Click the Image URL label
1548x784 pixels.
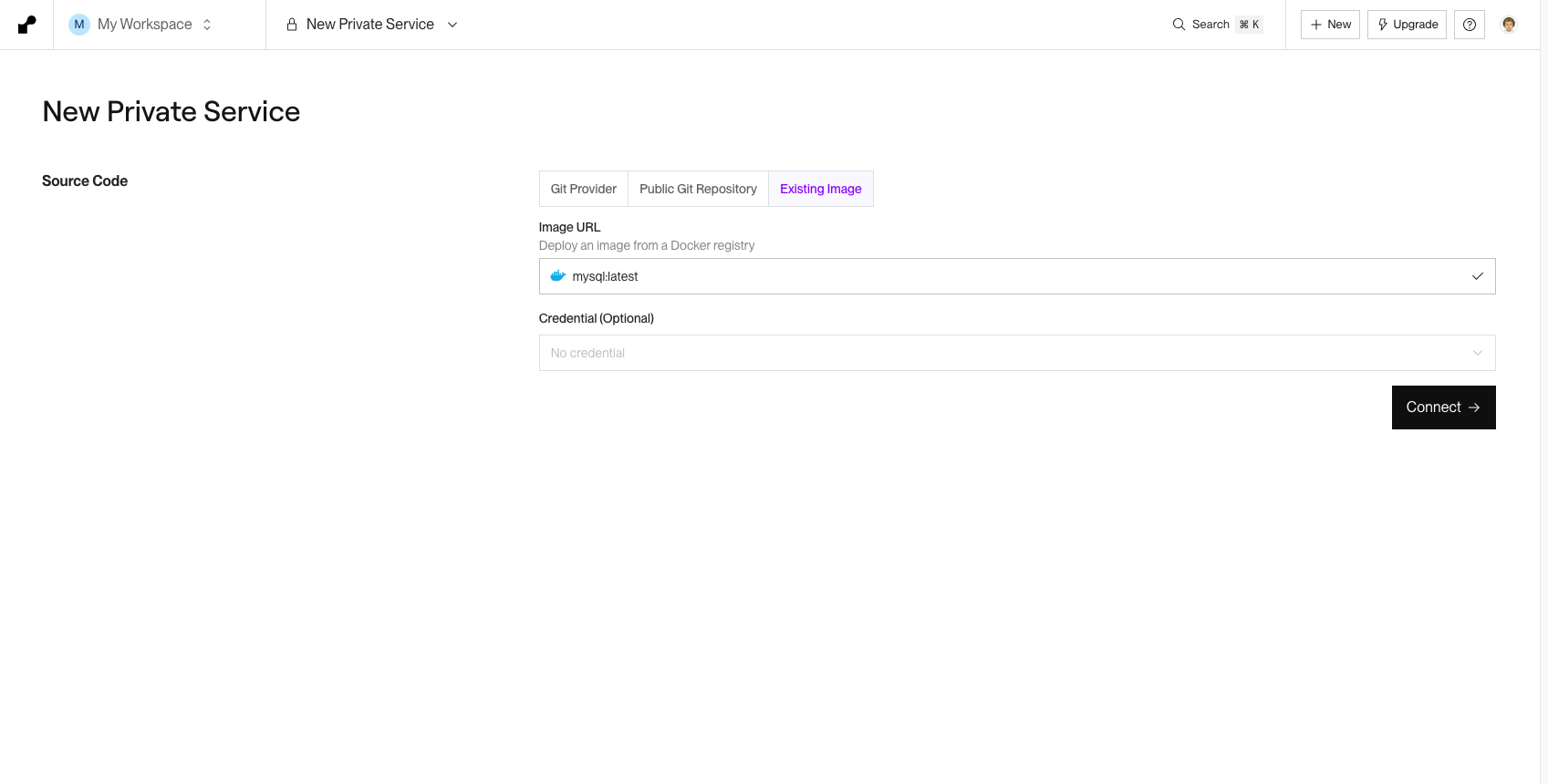[570, 227]
